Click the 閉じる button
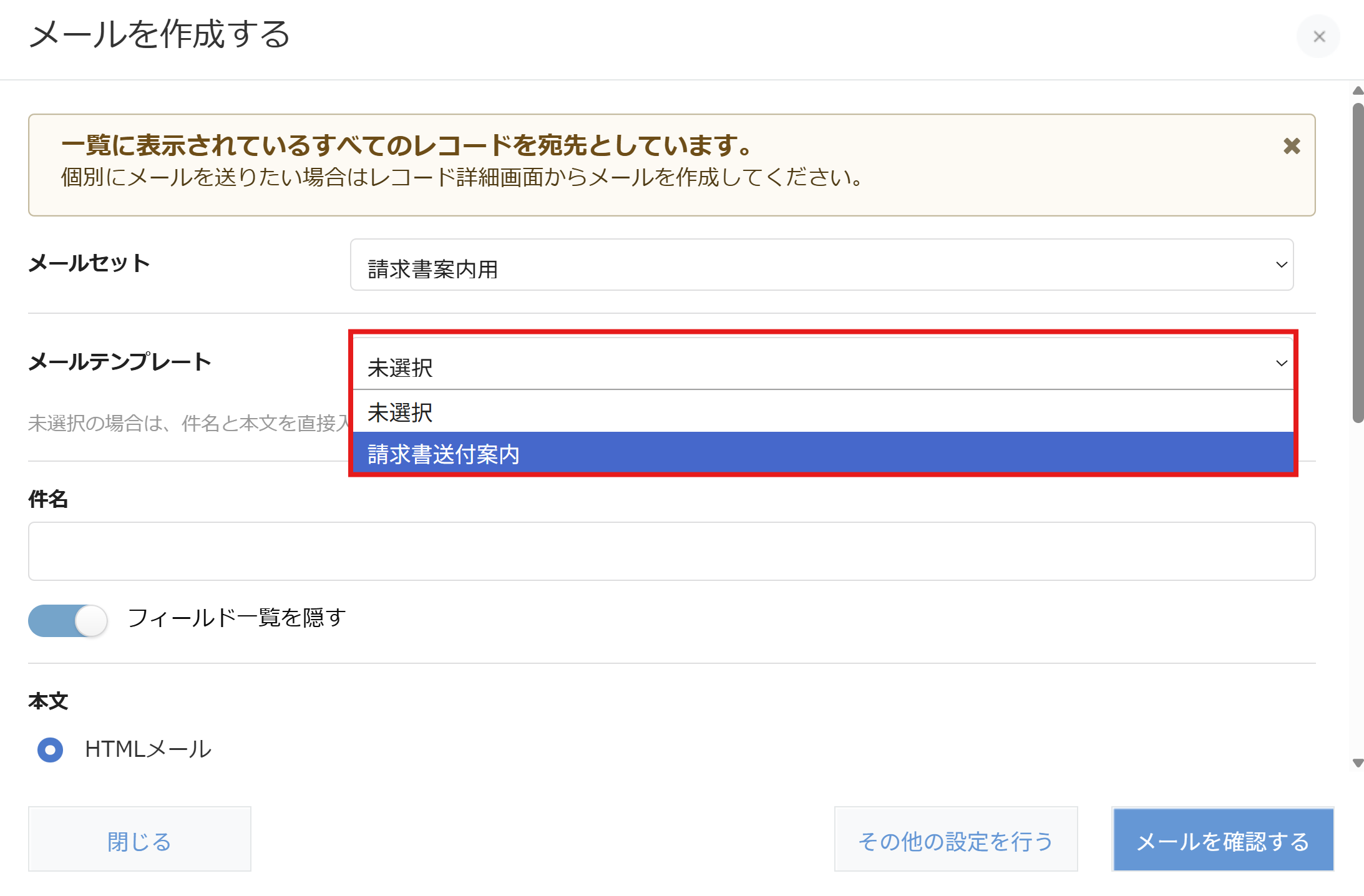 pos(139,840)
